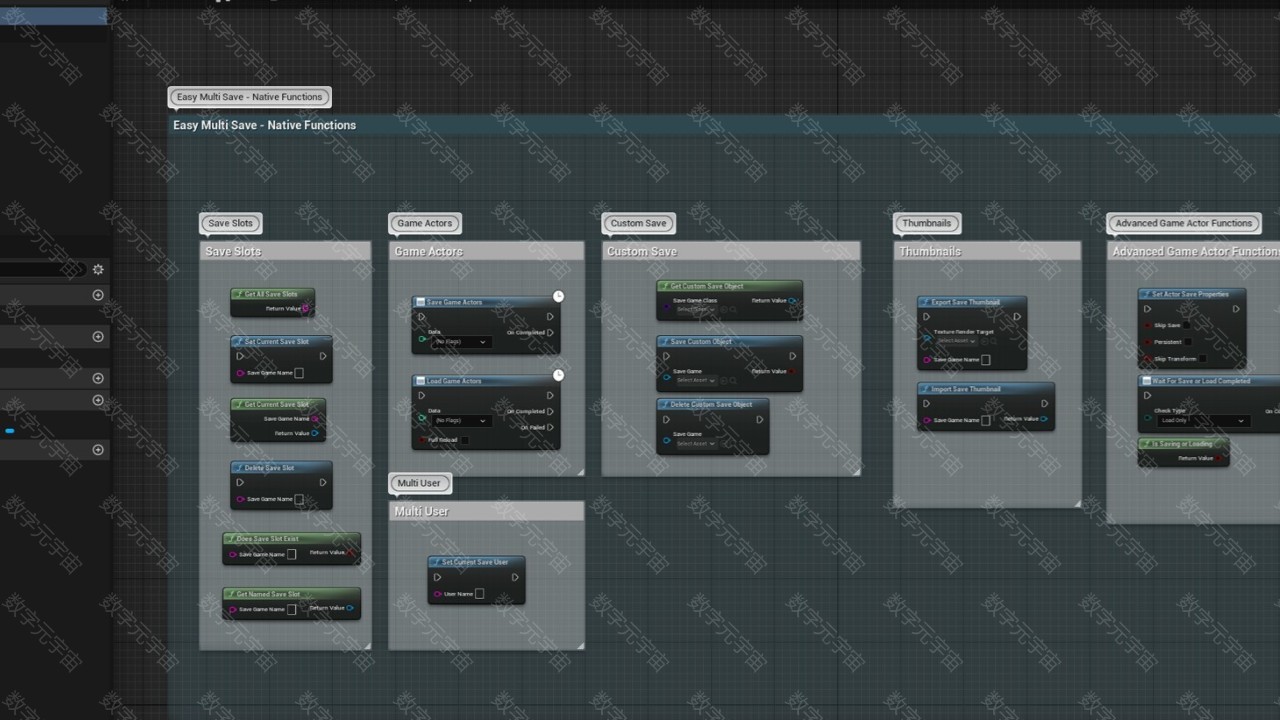Screen dimensions: 1280x720
Task: Click exec output pin of Set Current Save User
Action: tap(515, 577)
